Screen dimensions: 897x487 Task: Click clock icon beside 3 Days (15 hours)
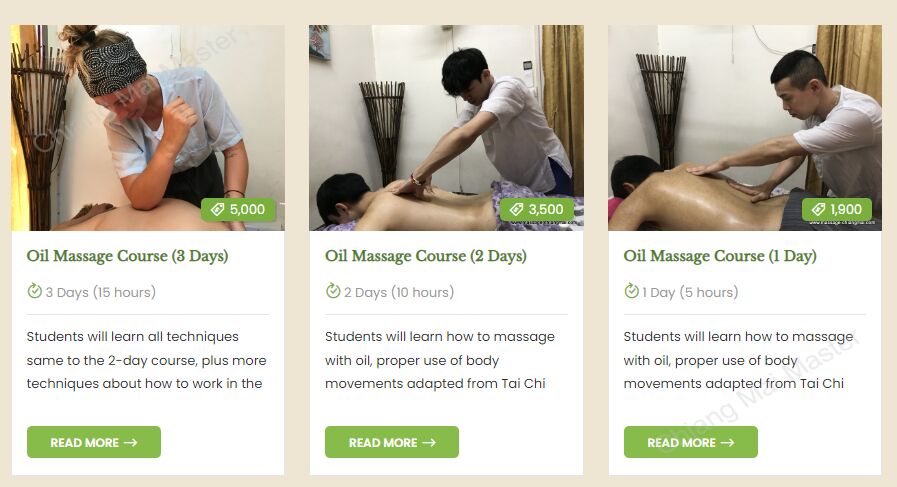pos(34,291)
